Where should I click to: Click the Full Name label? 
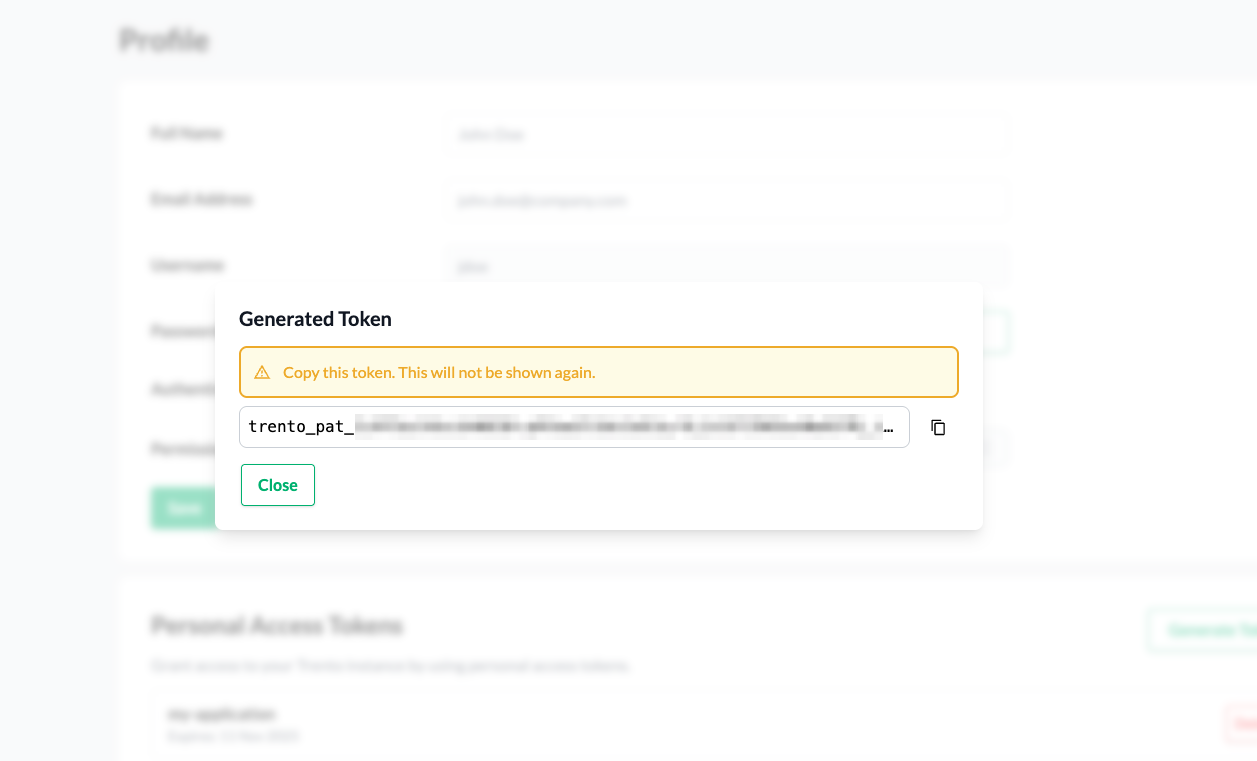pyautogui.click(x=187, y=133)
